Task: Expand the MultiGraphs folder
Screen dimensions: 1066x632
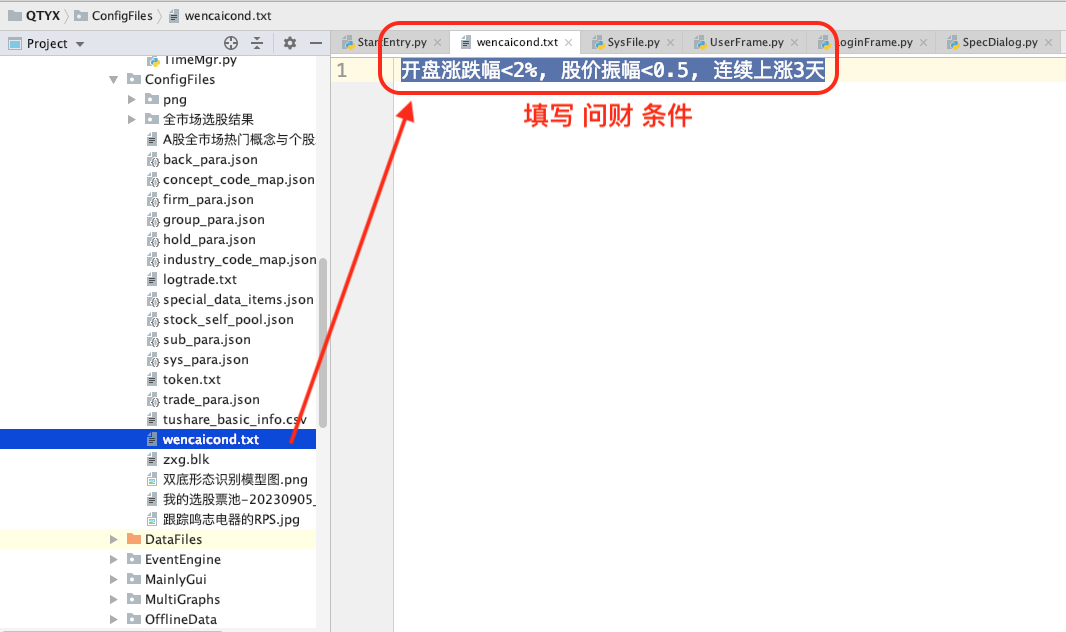Action: tap(114, 599)
